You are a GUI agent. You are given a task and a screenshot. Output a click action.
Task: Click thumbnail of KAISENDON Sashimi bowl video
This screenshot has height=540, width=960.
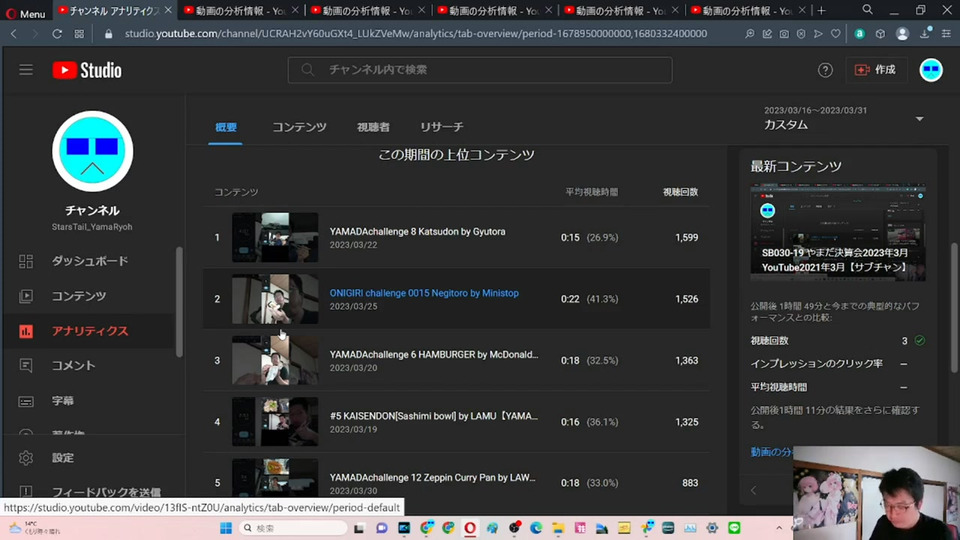point(275,422)
